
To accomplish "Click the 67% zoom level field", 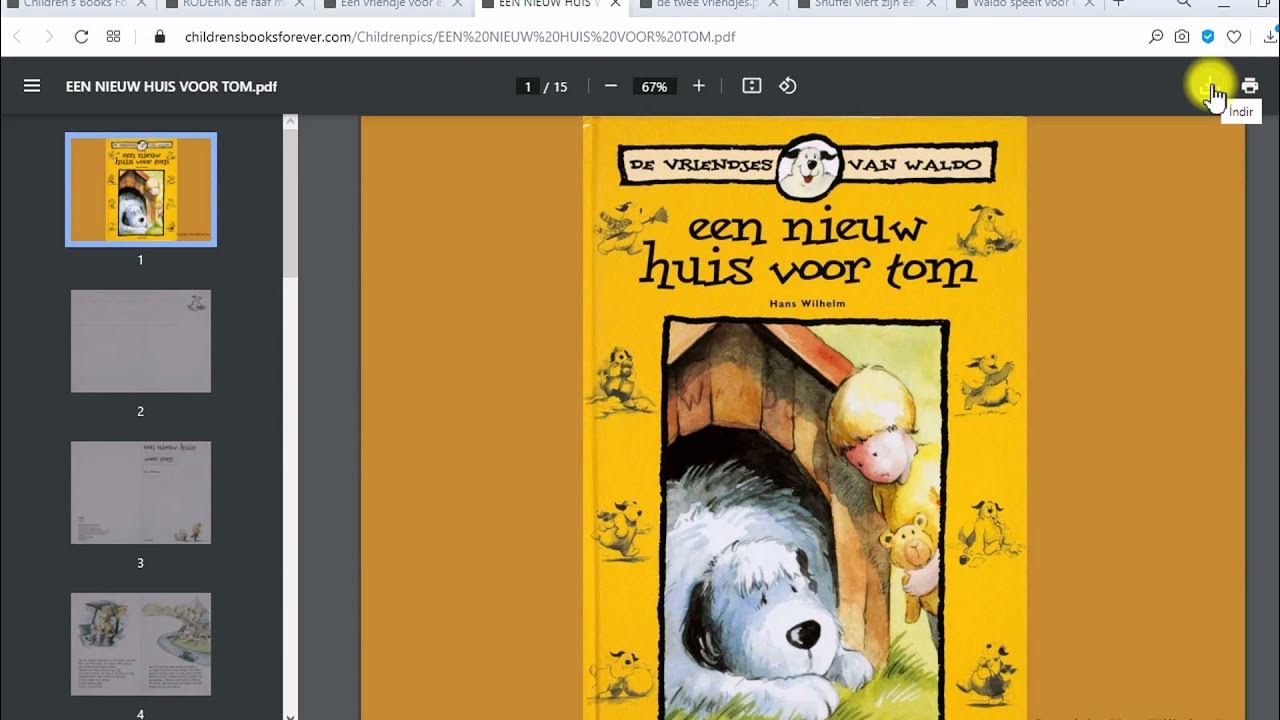I will pyautogui.click(x=654, y=87).
